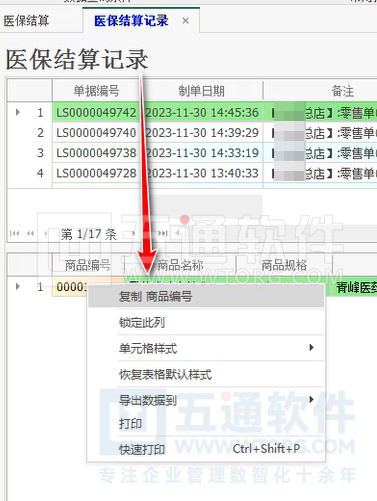Expand 导出数据到 submenu arrow
Viewport: 377px width, 501px height.
[311, 399]
